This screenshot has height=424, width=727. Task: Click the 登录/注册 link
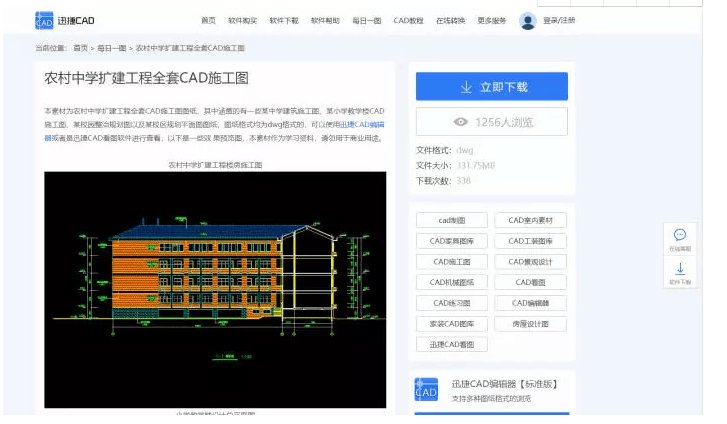coord(559,20)
